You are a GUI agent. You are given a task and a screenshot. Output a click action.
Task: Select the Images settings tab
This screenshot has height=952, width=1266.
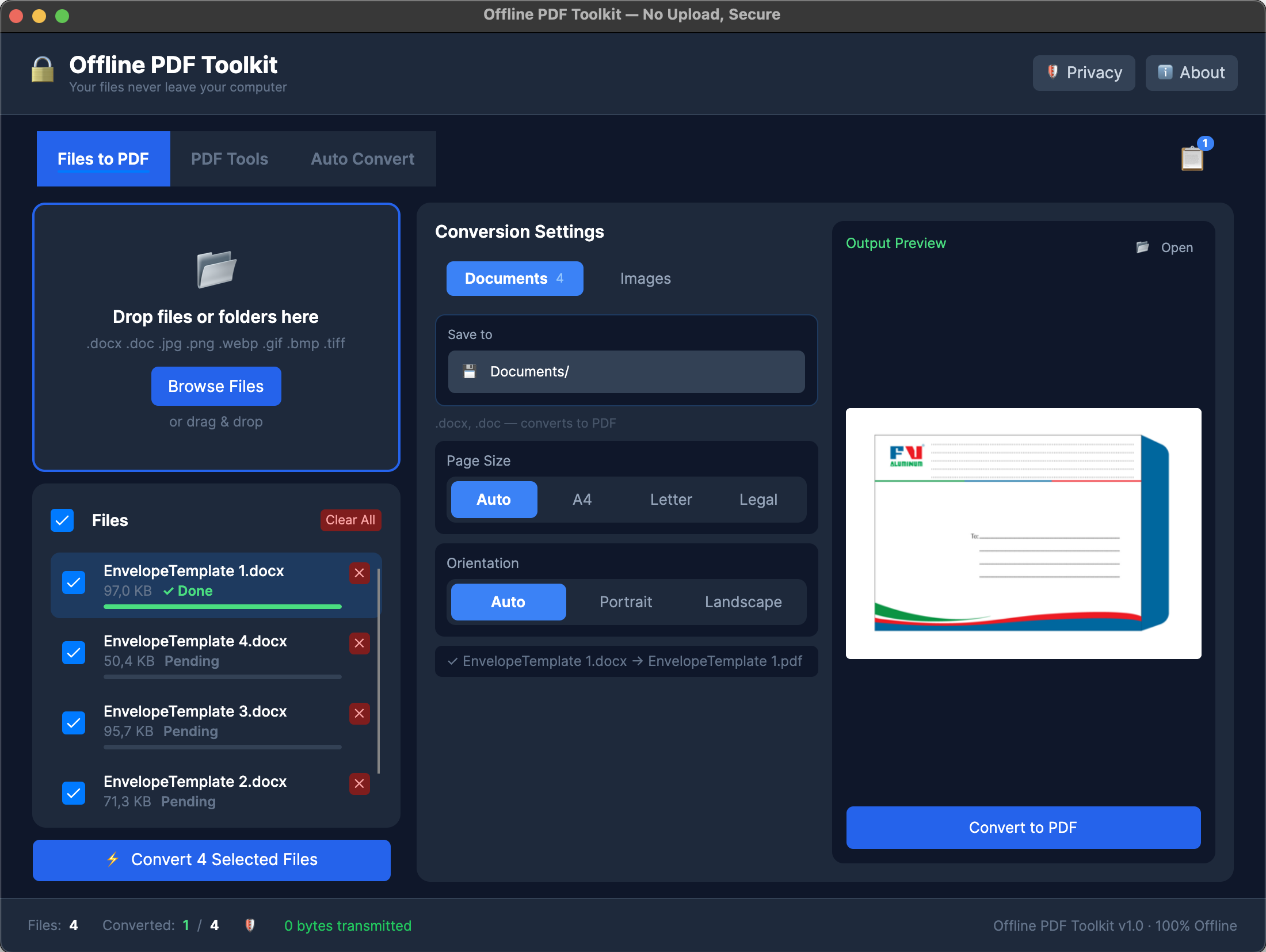coord(645,279)
